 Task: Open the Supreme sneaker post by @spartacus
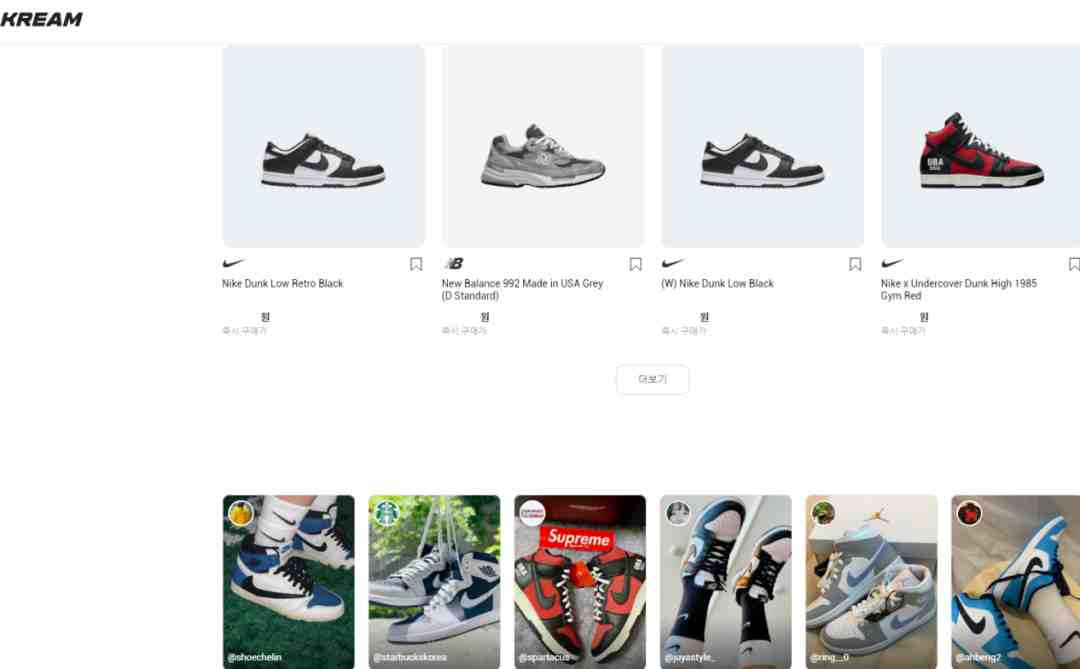(x=580, y=581)
